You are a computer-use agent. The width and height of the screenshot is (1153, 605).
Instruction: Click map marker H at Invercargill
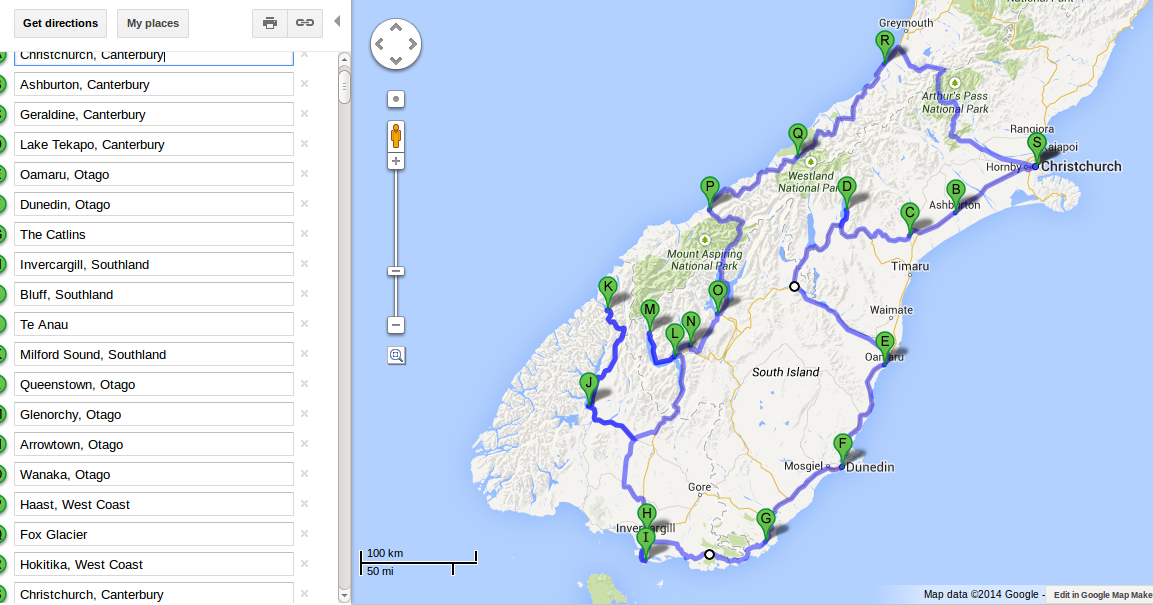646,519
